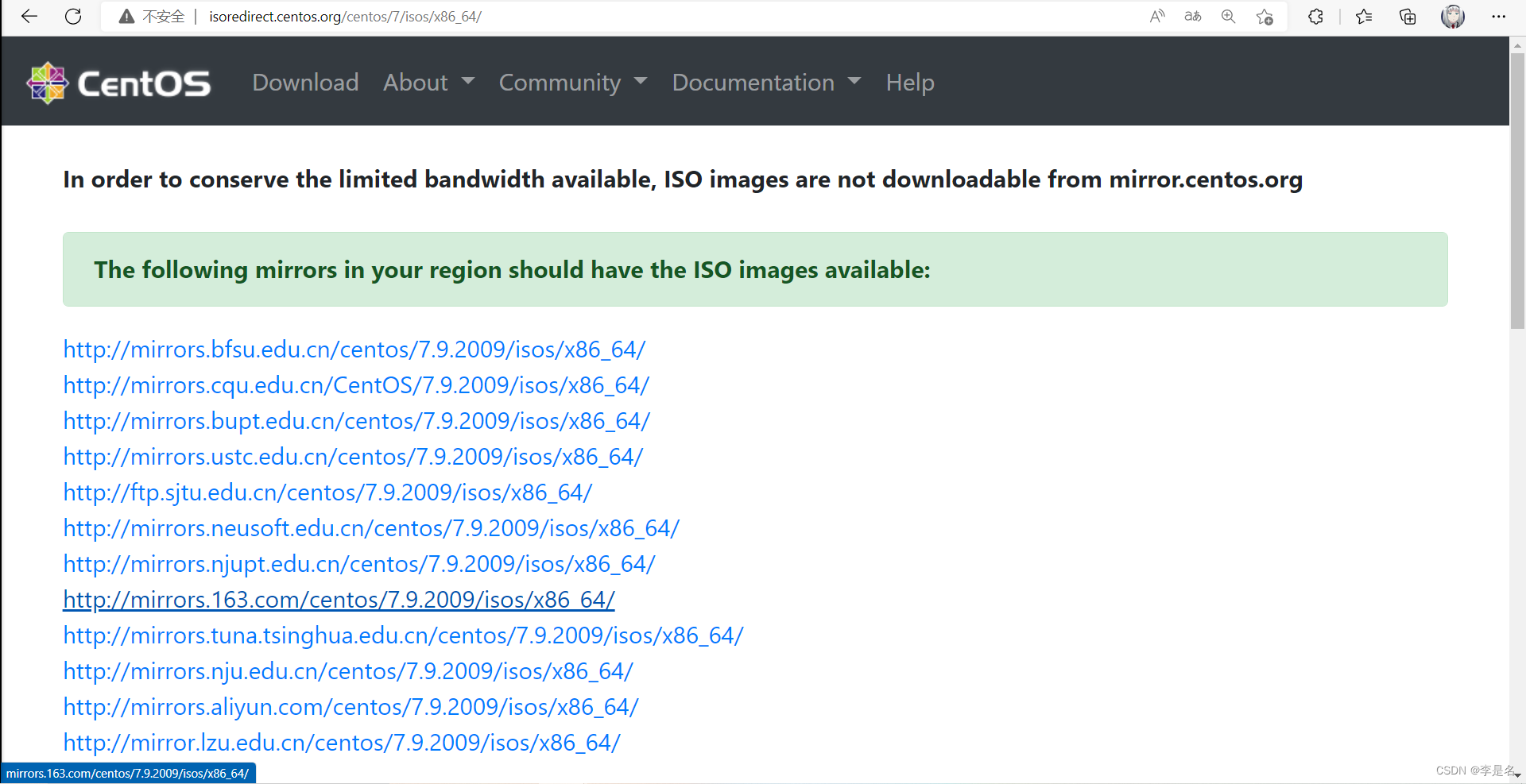
Task: Open the zoom magnifier icon
Action: tap(1229, 17)
